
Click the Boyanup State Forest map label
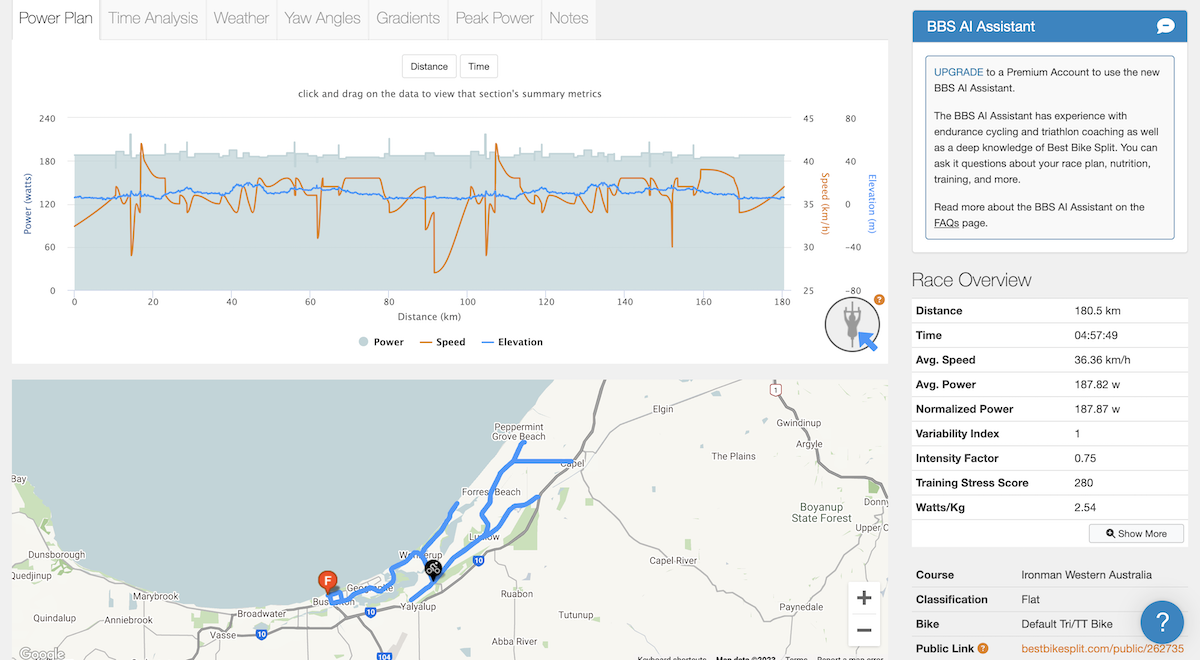click(x=821, y=513)
